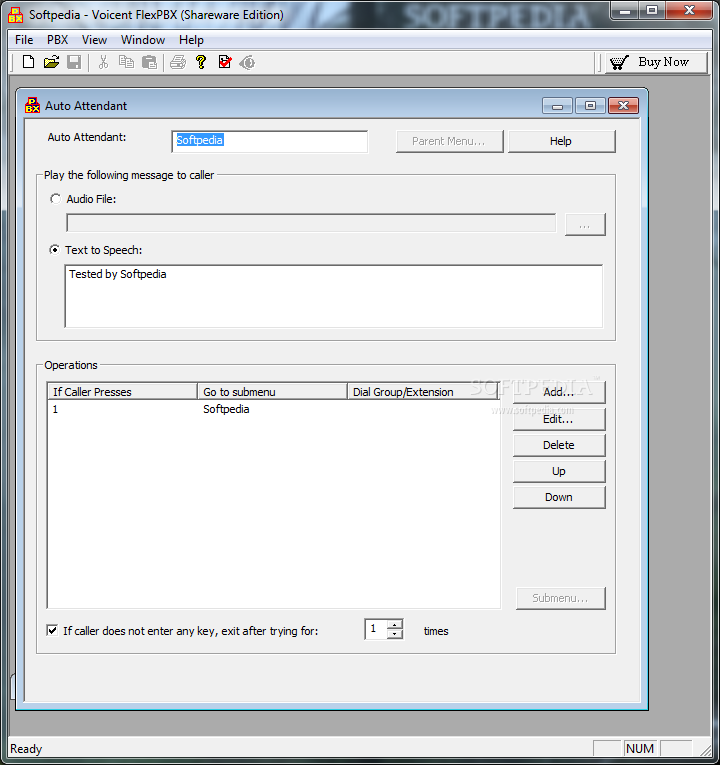Open the Help menu
The image size is (720, 765).
tap(191, 40)
